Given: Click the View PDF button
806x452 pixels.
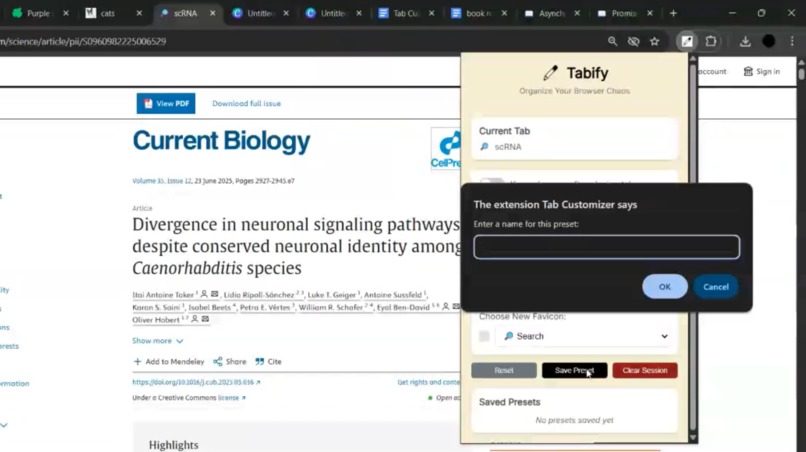Looking at the screenshot, I should (166, 103).
